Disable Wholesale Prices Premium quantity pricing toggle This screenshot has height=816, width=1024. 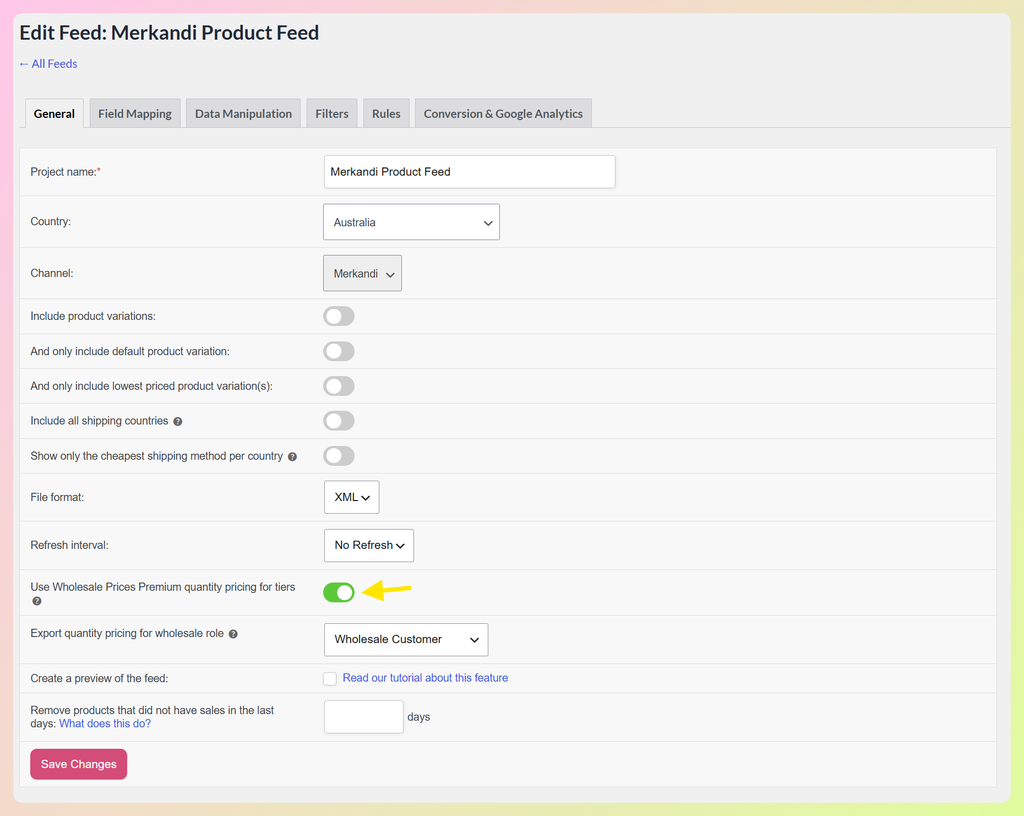pyautogui.click(x=339, y=592)
